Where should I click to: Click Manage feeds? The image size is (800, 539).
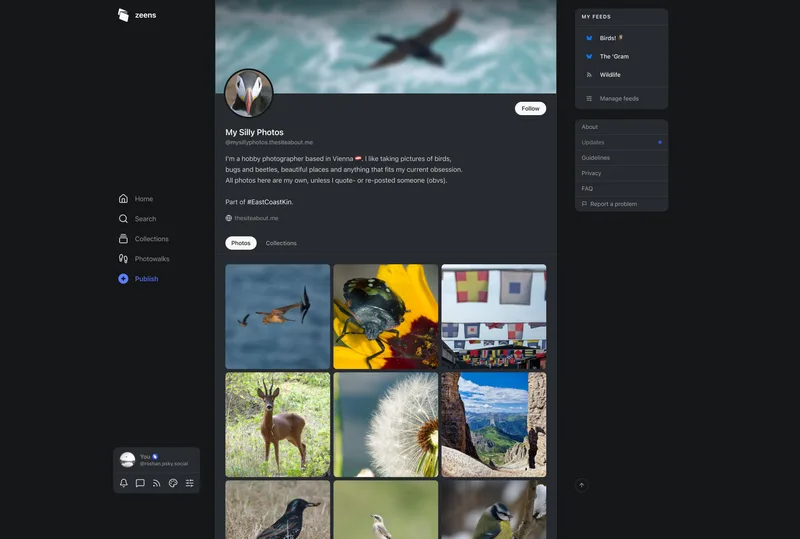point(621,99)
